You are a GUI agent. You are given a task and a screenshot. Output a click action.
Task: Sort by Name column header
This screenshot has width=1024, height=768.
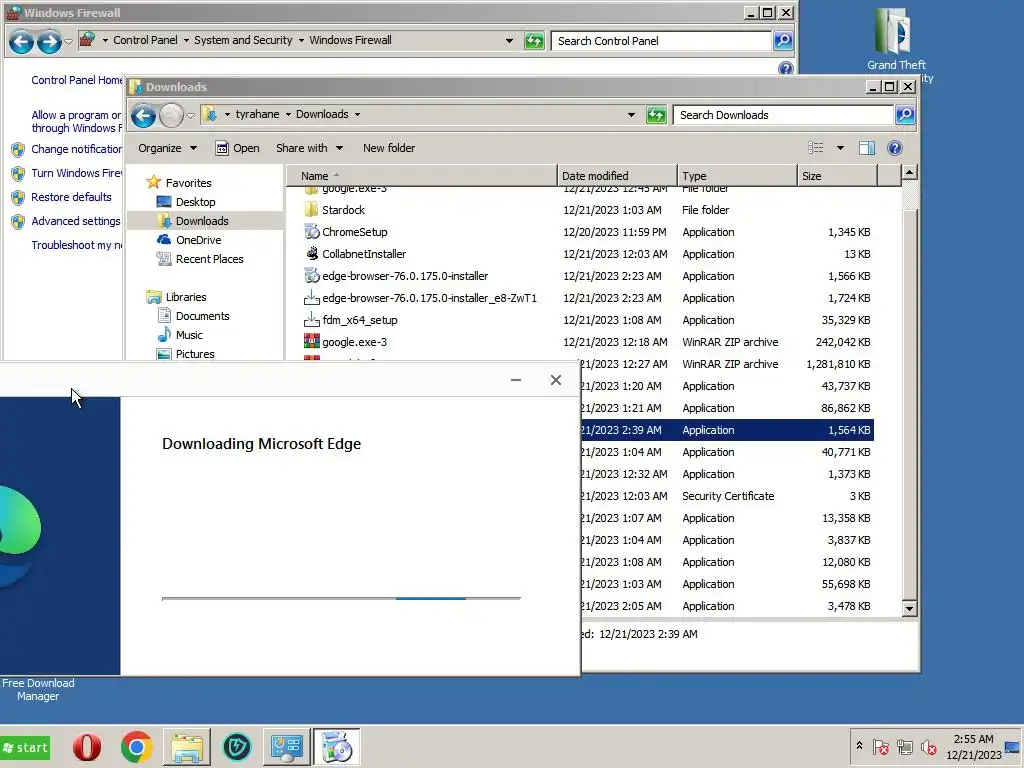(x=423, y=176)
